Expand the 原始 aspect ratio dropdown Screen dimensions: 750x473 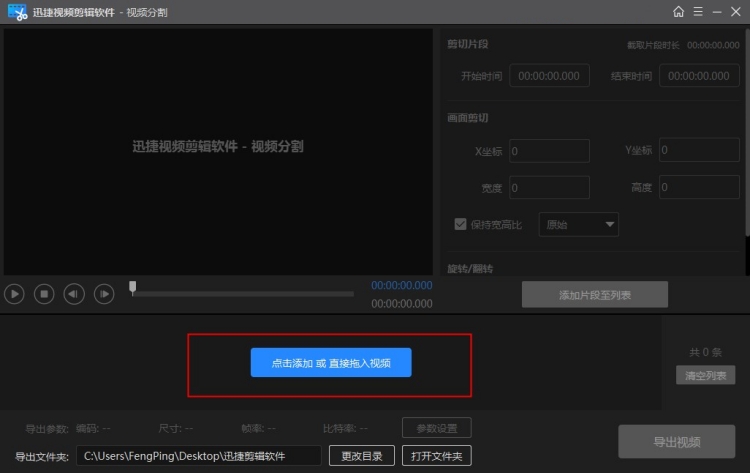pos(579,224)
